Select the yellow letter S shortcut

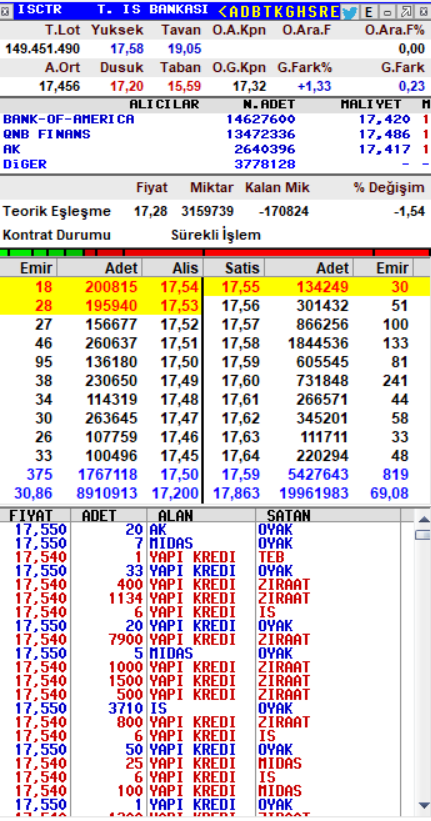pos(311,11)
